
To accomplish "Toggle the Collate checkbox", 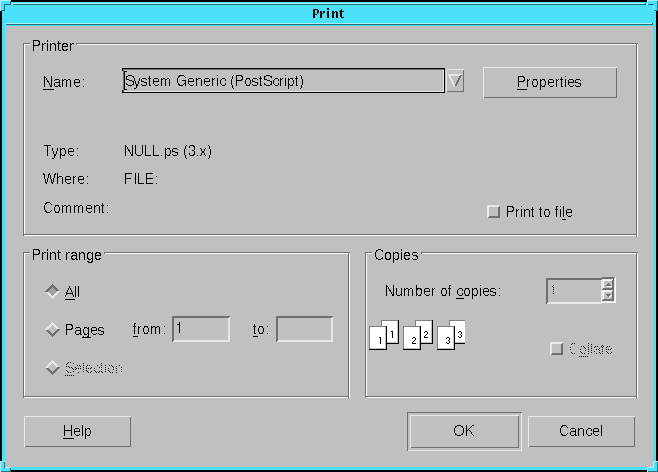I will (557, 349).
